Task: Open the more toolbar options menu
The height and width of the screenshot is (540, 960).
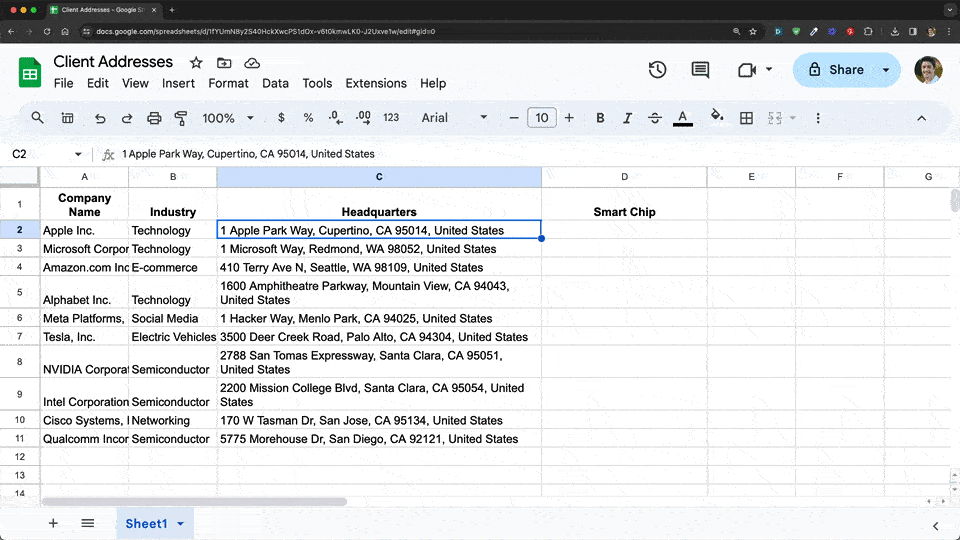Action: pyautogui.click(x=818, y=118)
